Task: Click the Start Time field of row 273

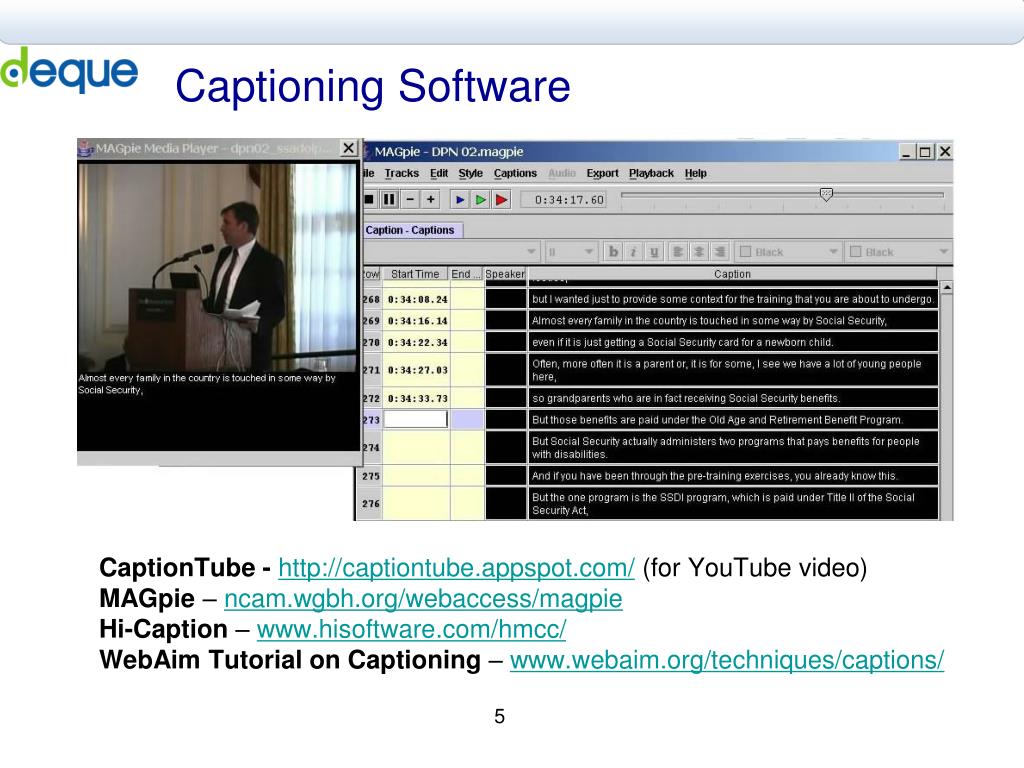Action: point(416,419)
